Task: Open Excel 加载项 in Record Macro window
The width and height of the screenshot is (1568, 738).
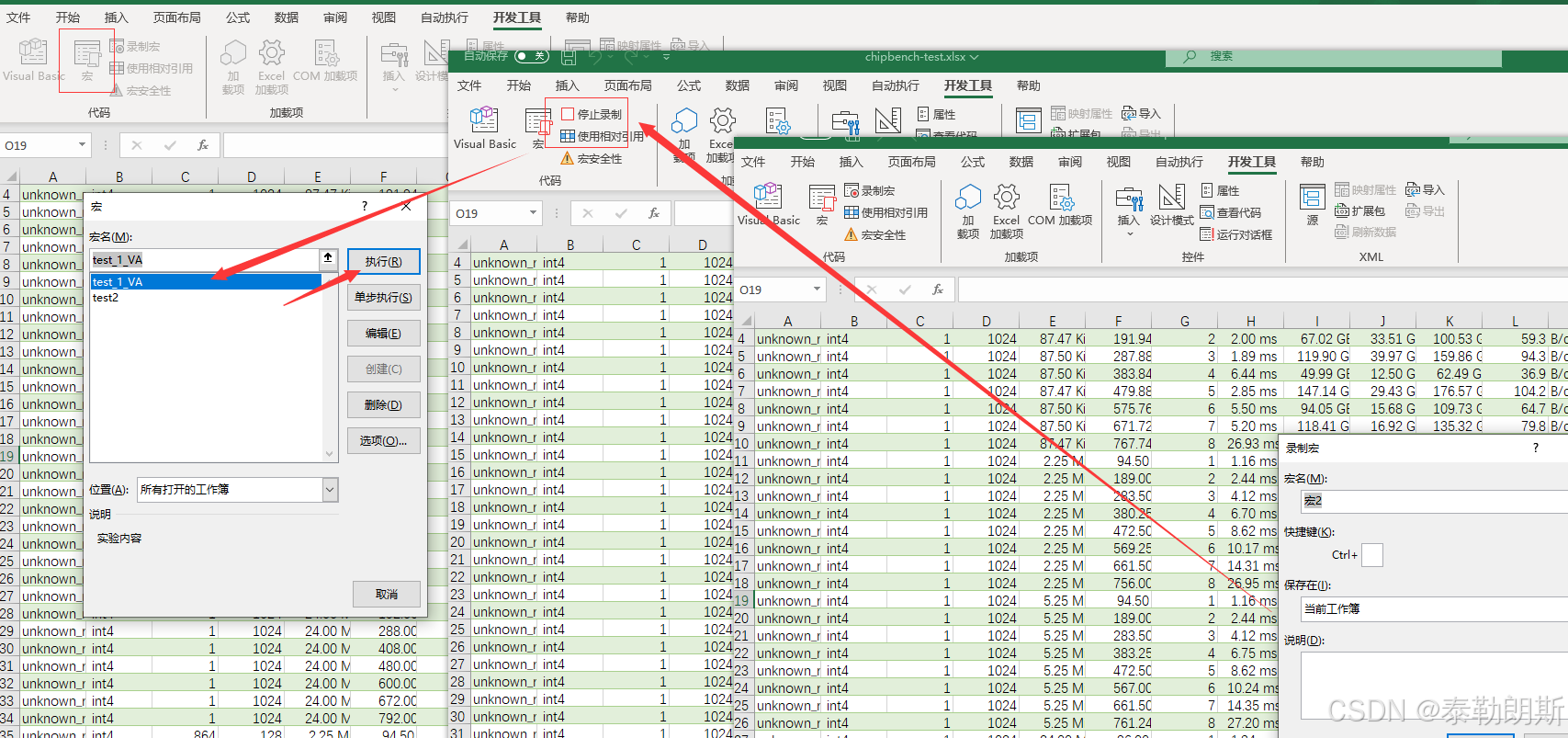Action: [x=1007, y=210]
